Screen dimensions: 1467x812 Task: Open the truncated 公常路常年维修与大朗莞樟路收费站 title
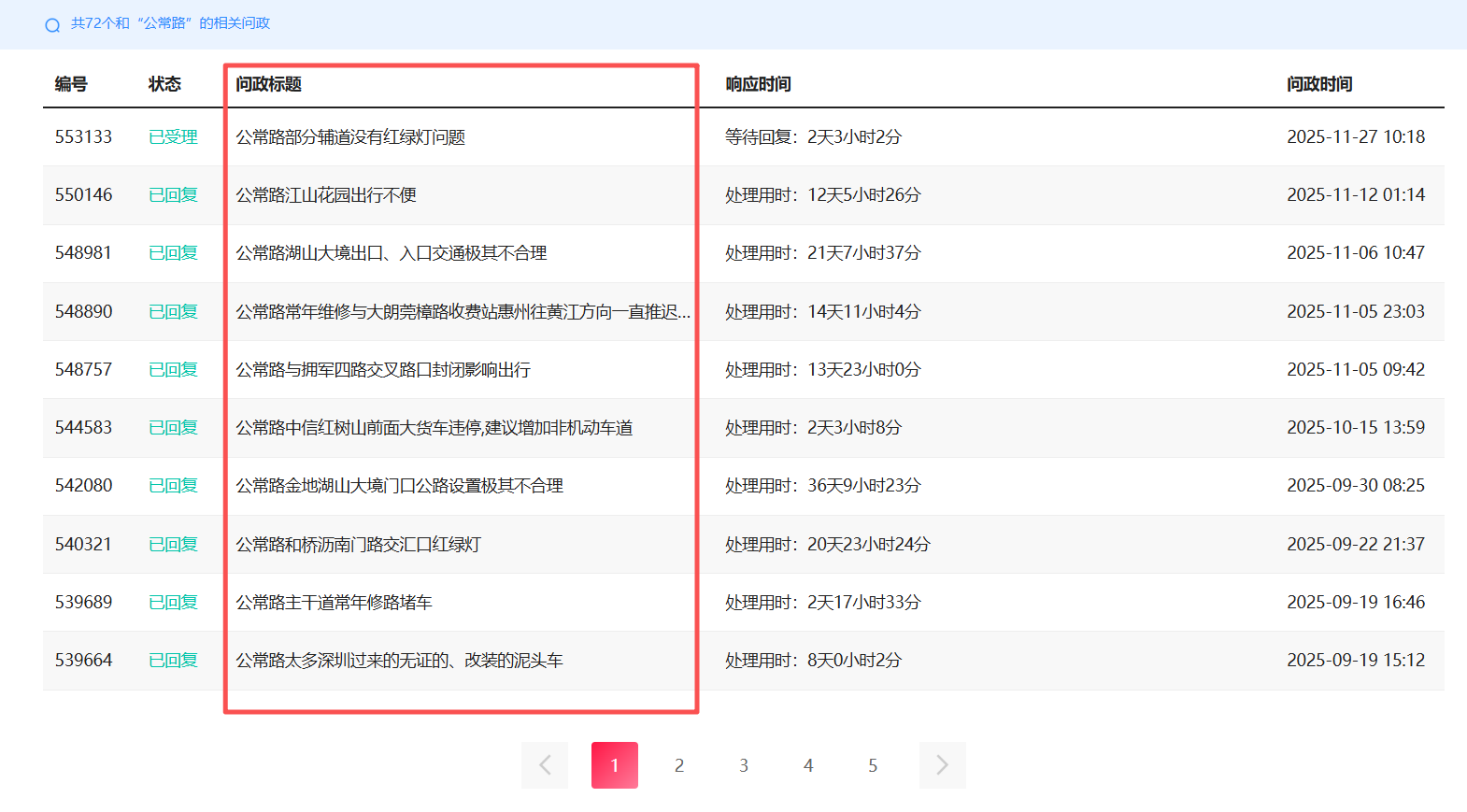coord(463,312)
